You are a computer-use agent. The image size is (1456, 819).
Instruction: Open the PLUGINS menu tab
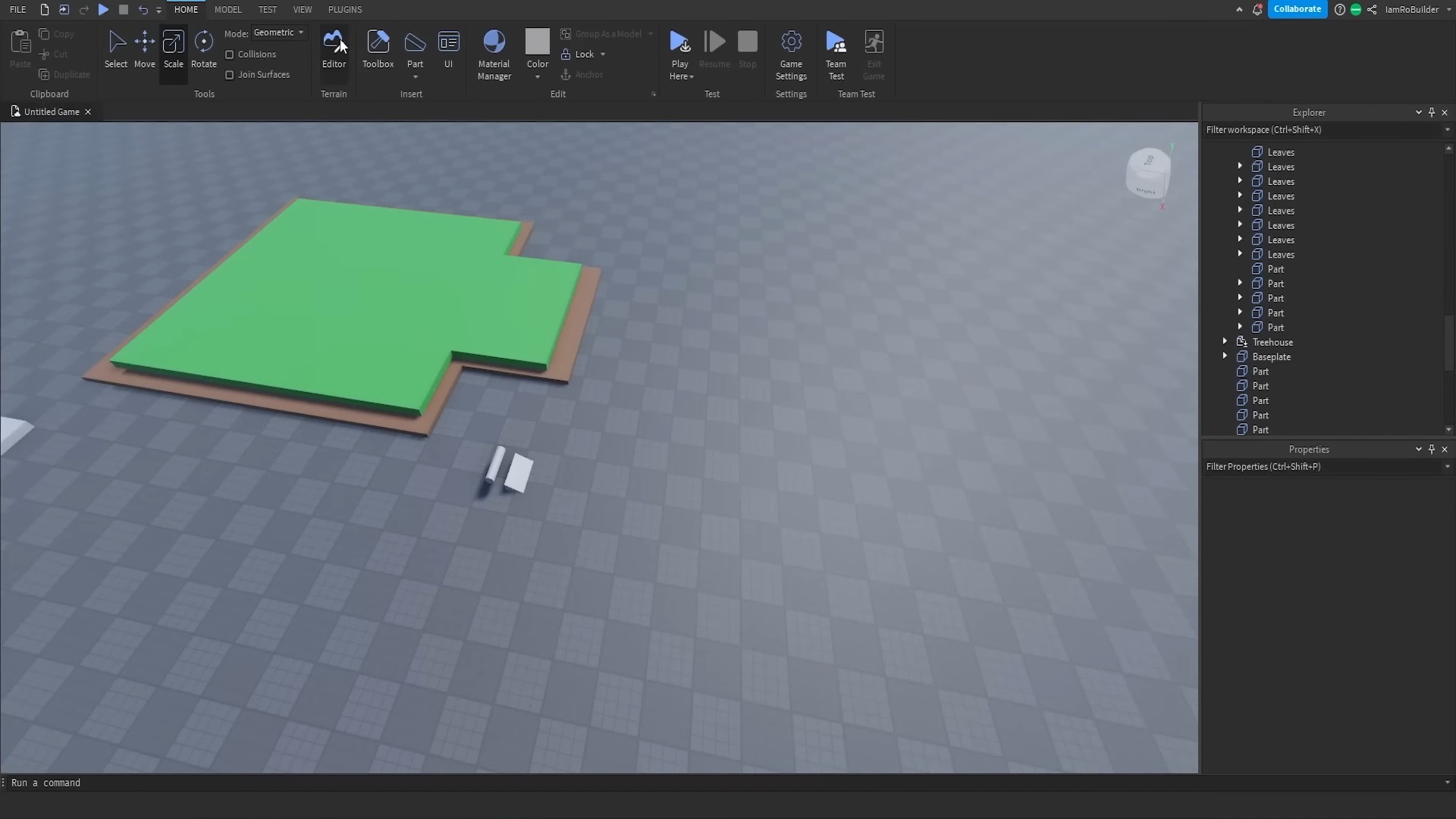tap(345, 9)
